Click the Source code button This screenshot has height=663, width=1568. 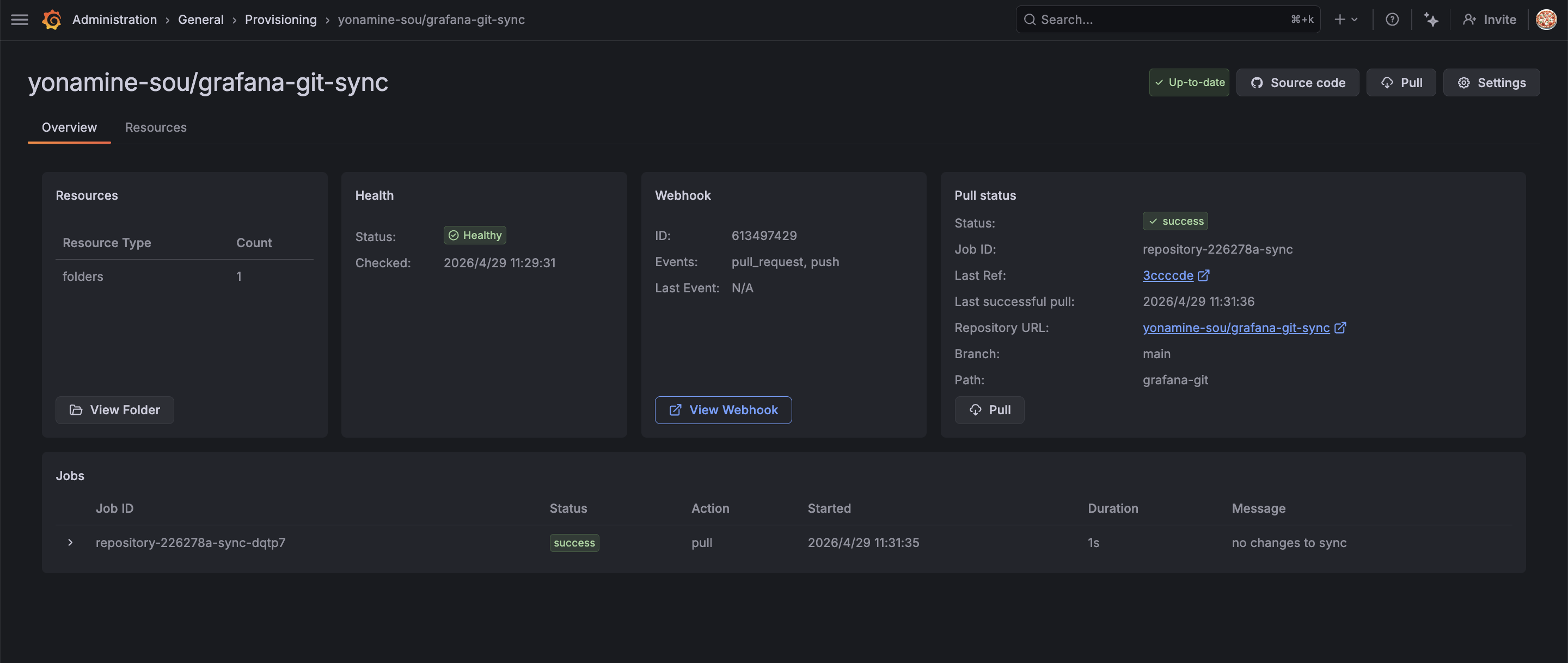1297,82
